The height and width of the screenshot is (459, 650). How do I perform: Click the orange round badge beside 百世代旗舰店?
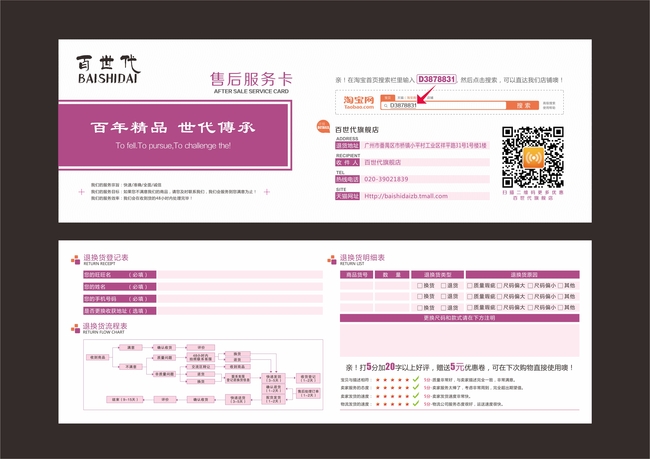(x=323, y=126)
